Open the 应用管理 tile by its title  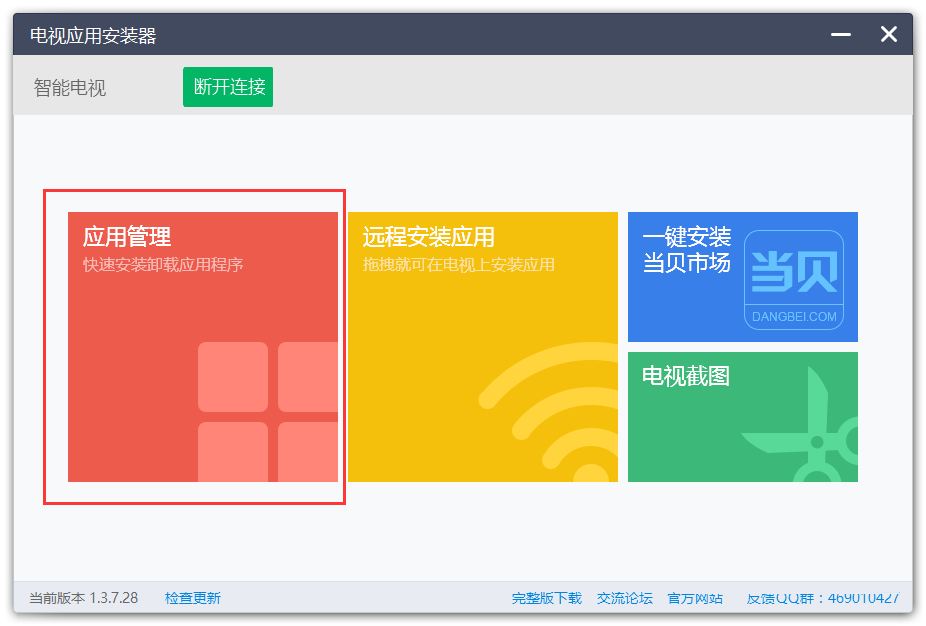pos(127,237)
